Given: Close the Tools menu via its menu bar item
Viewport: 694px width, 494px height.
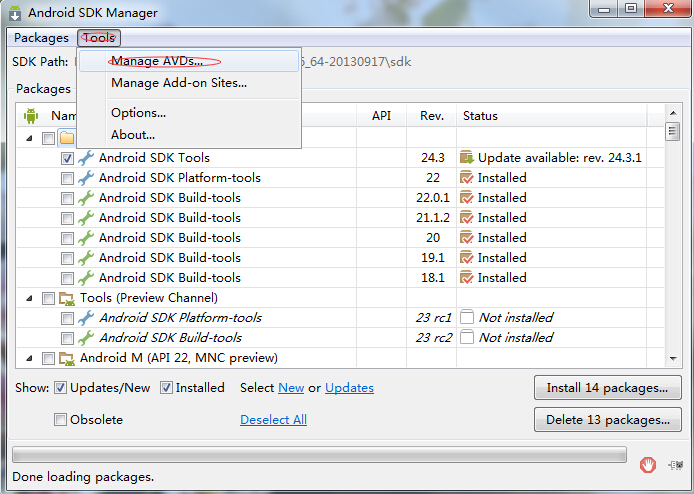Looking at the screenshot, I should [x=99, y=38].
